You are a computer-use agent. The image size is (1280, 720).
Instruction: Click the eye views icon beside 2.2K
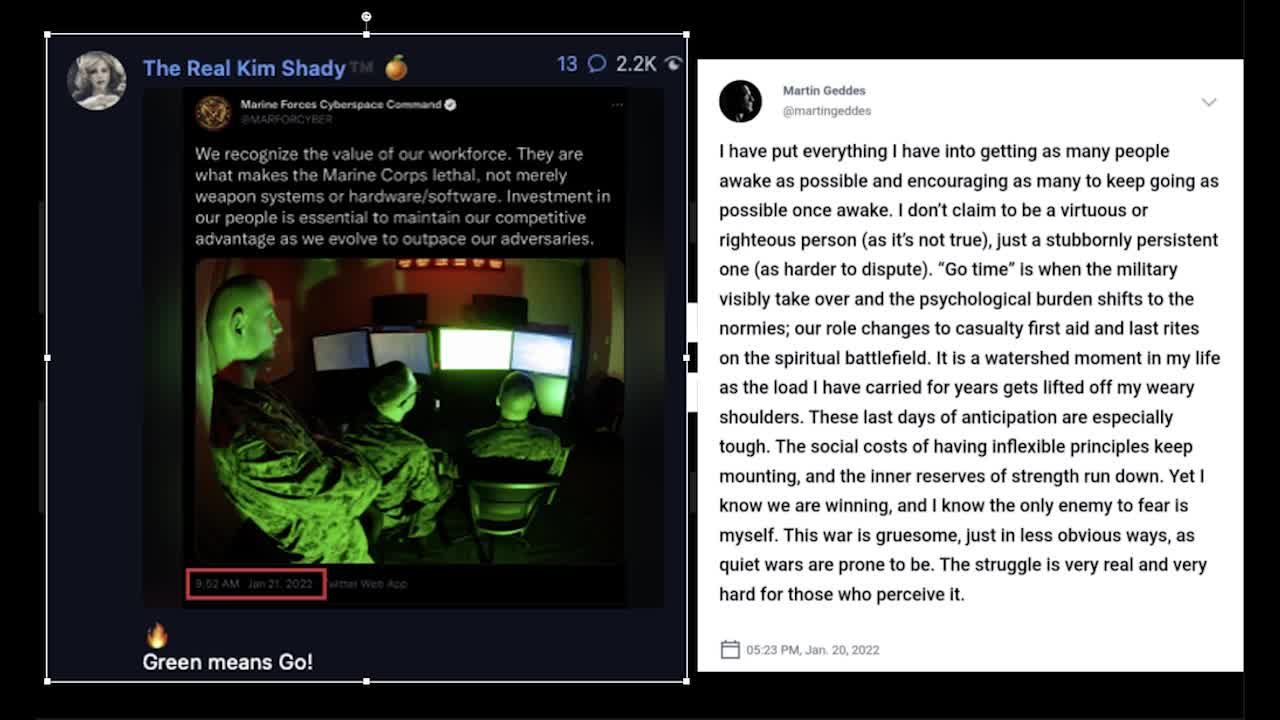[x=673, y=64]
